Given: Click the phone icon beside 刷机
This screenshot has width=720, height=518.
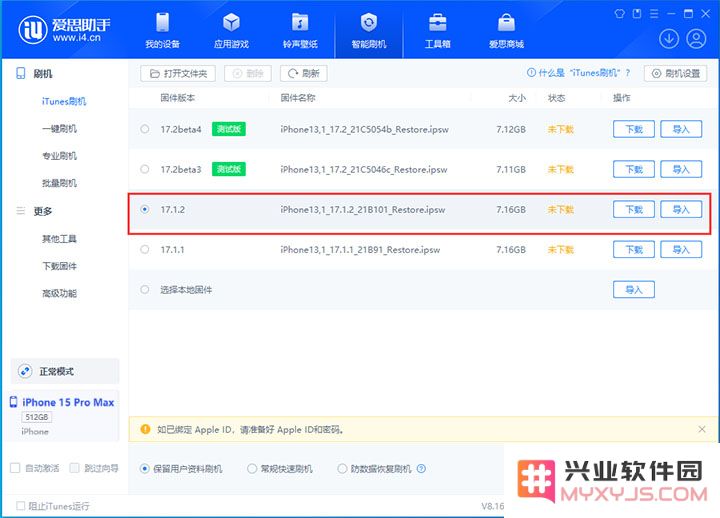Looking at the screenshot, I should 21,73.
